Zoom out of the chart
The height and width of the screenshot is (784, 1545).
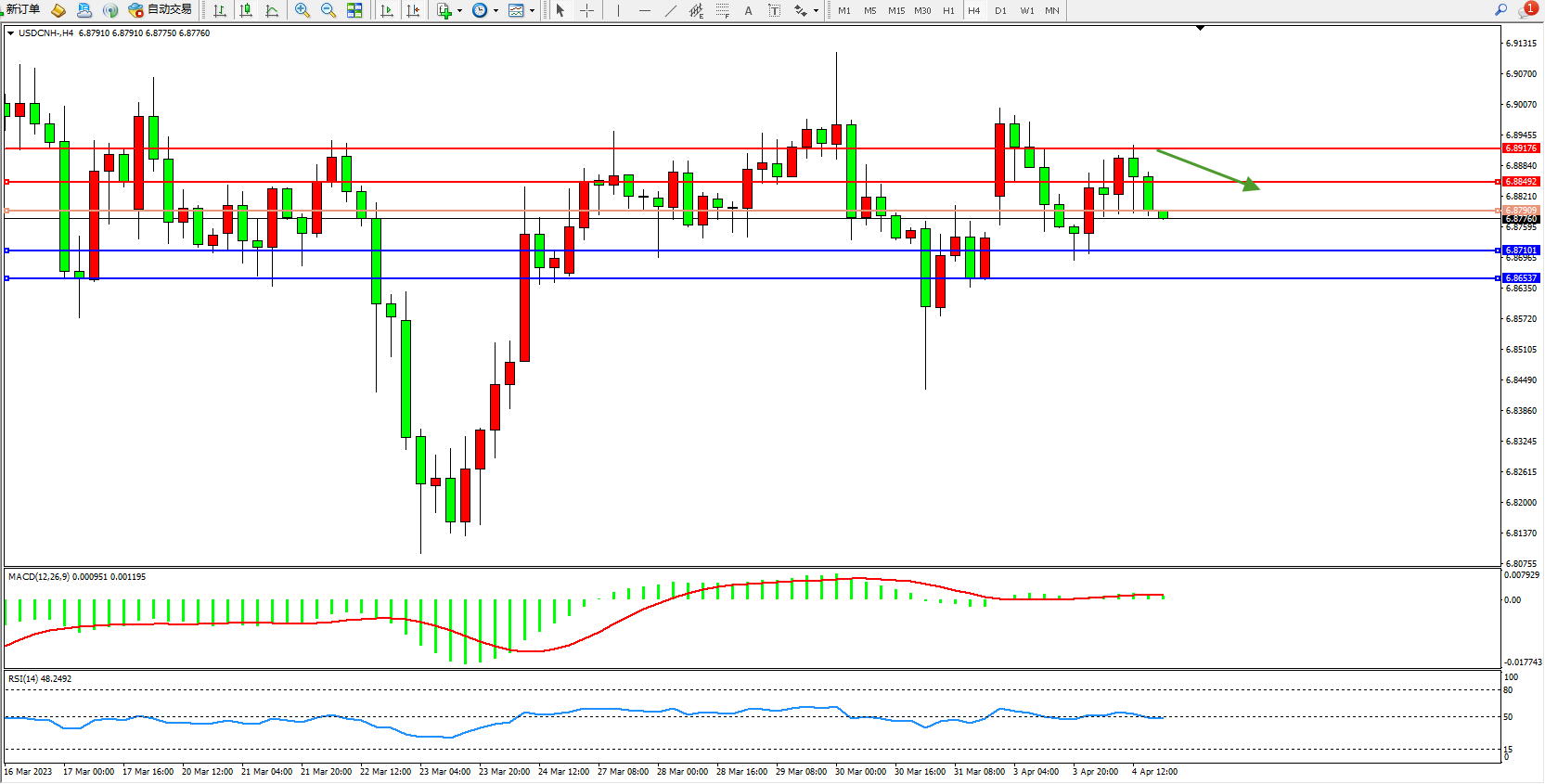coord(328,10)
